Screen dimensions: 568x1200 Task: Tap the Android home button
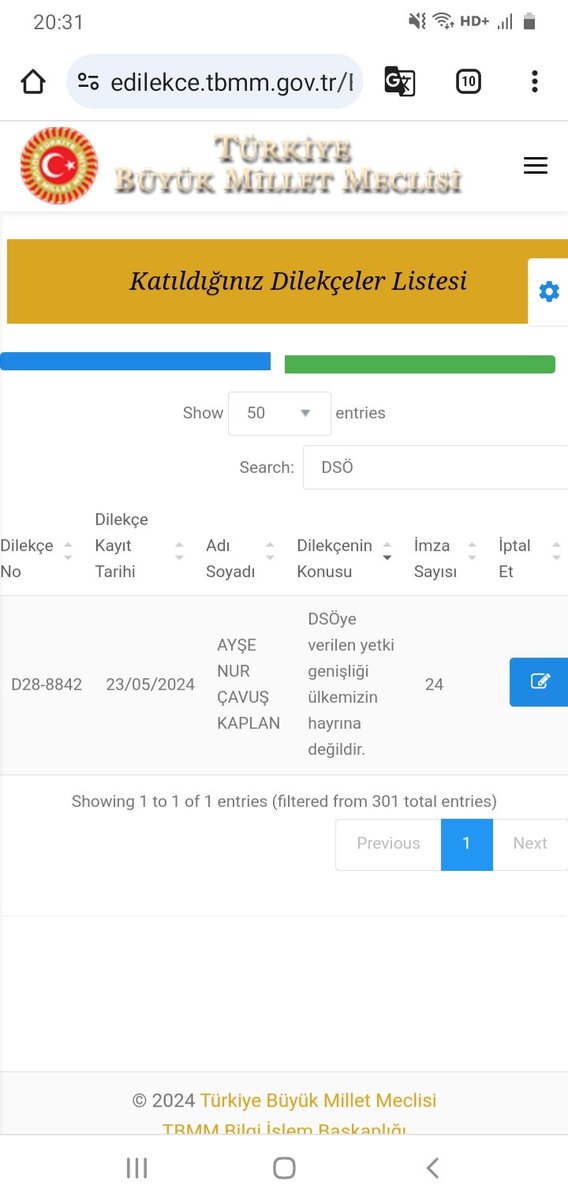tap(284, 1168)
